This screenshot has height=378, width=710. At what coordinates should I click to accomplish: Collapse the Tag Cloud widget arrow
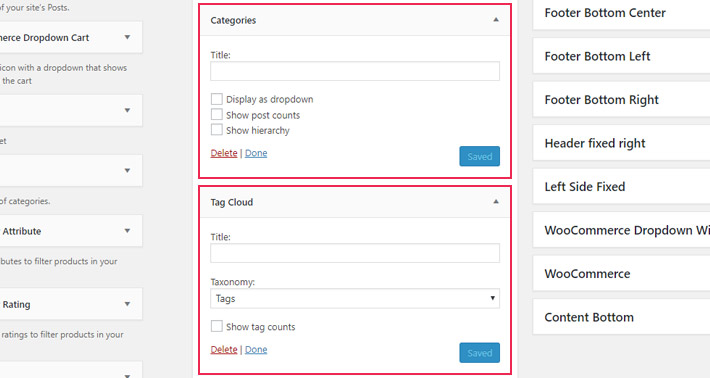(x=496, y=202)
